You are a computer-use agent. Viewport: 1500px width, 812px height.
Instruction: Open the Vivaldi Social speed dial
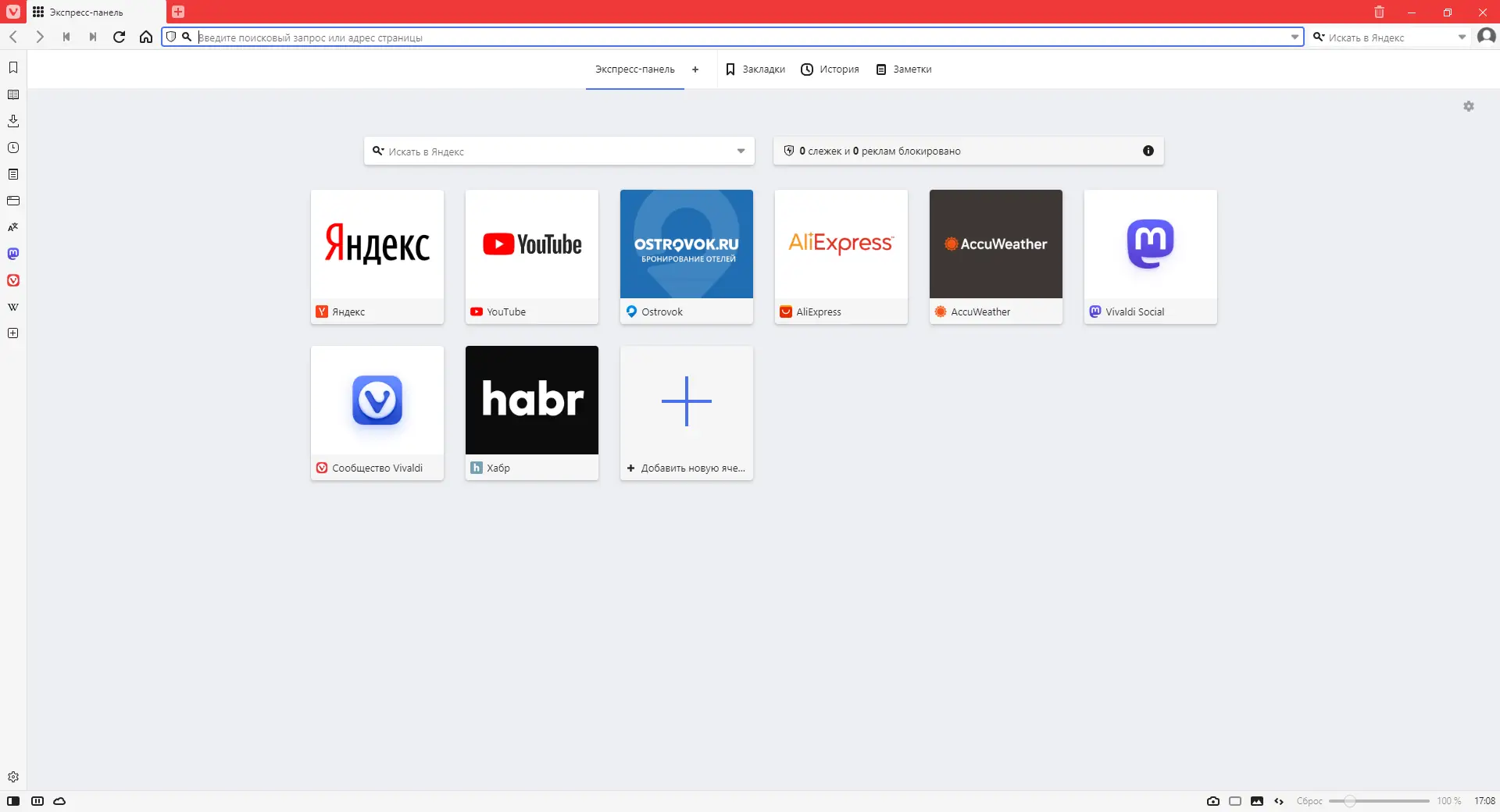[x=1151, y=257]
